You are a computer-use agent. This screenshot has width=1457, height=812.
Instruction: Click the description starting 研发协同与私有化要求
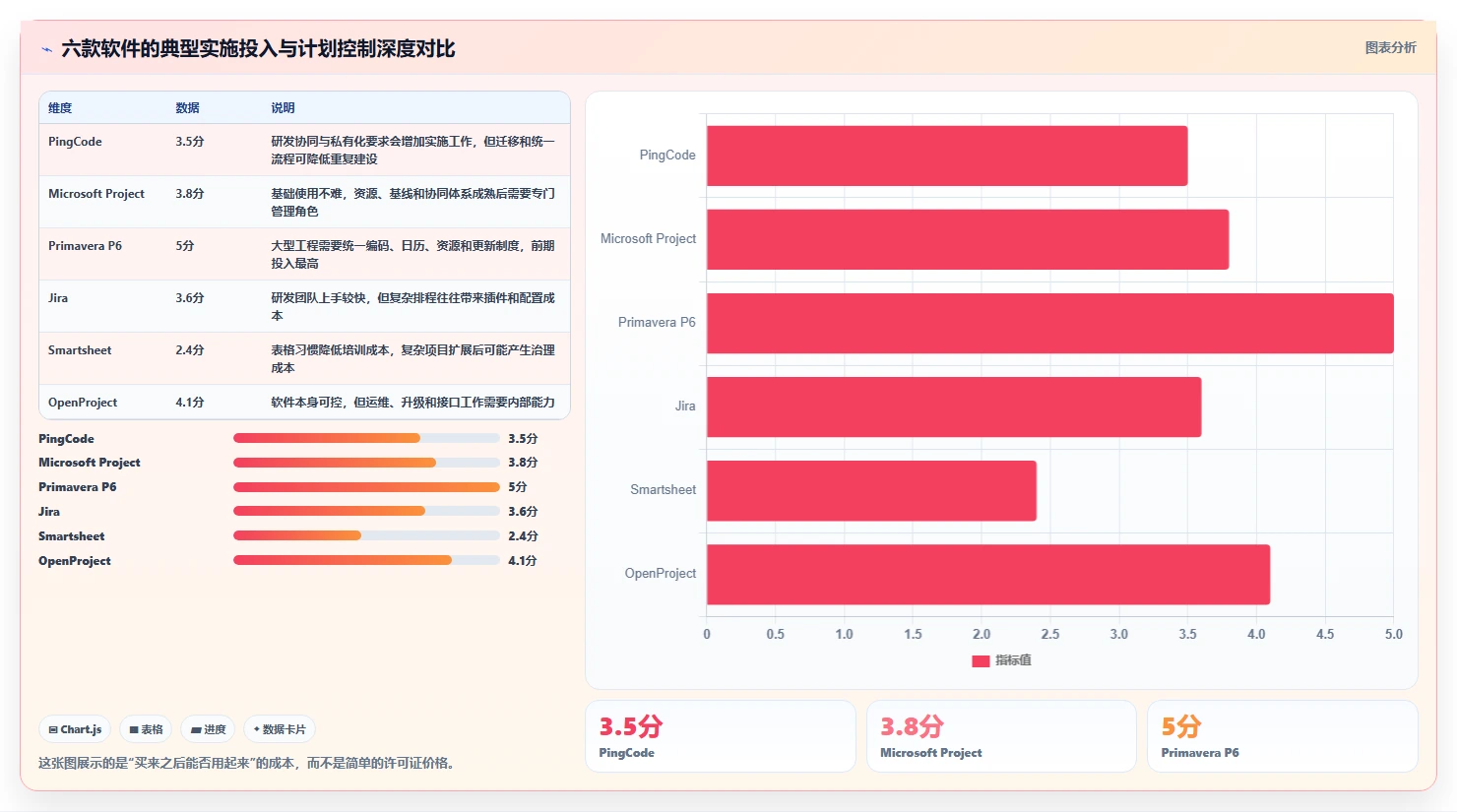coord(413,151)
